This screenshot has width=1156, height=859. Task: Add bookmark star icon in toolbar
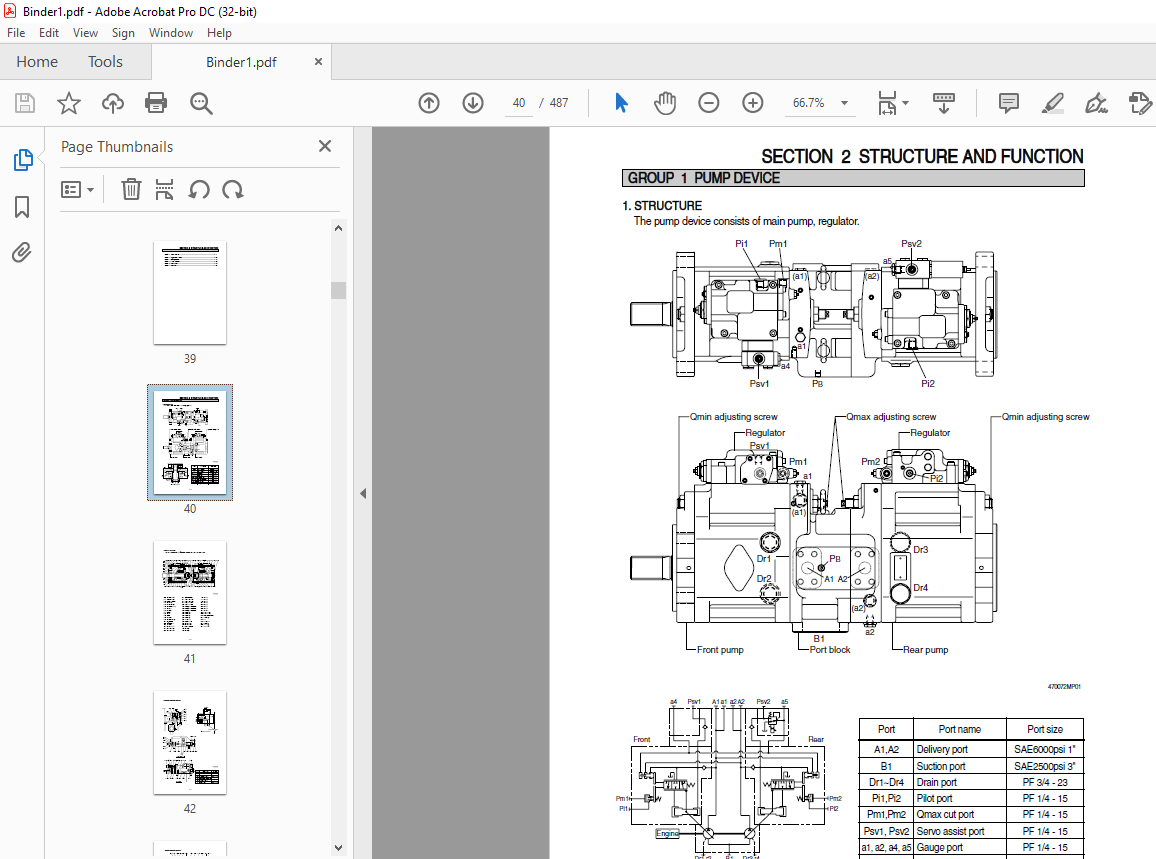pyautogui.click(x=69, y=103)
